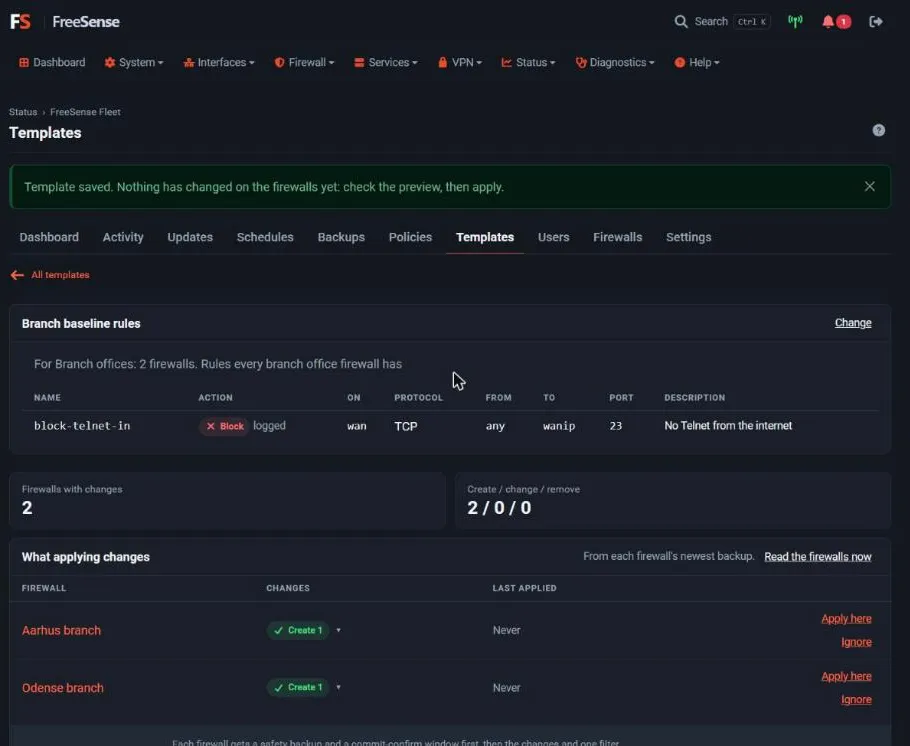Click the red Block action badge

click(225, 426)
